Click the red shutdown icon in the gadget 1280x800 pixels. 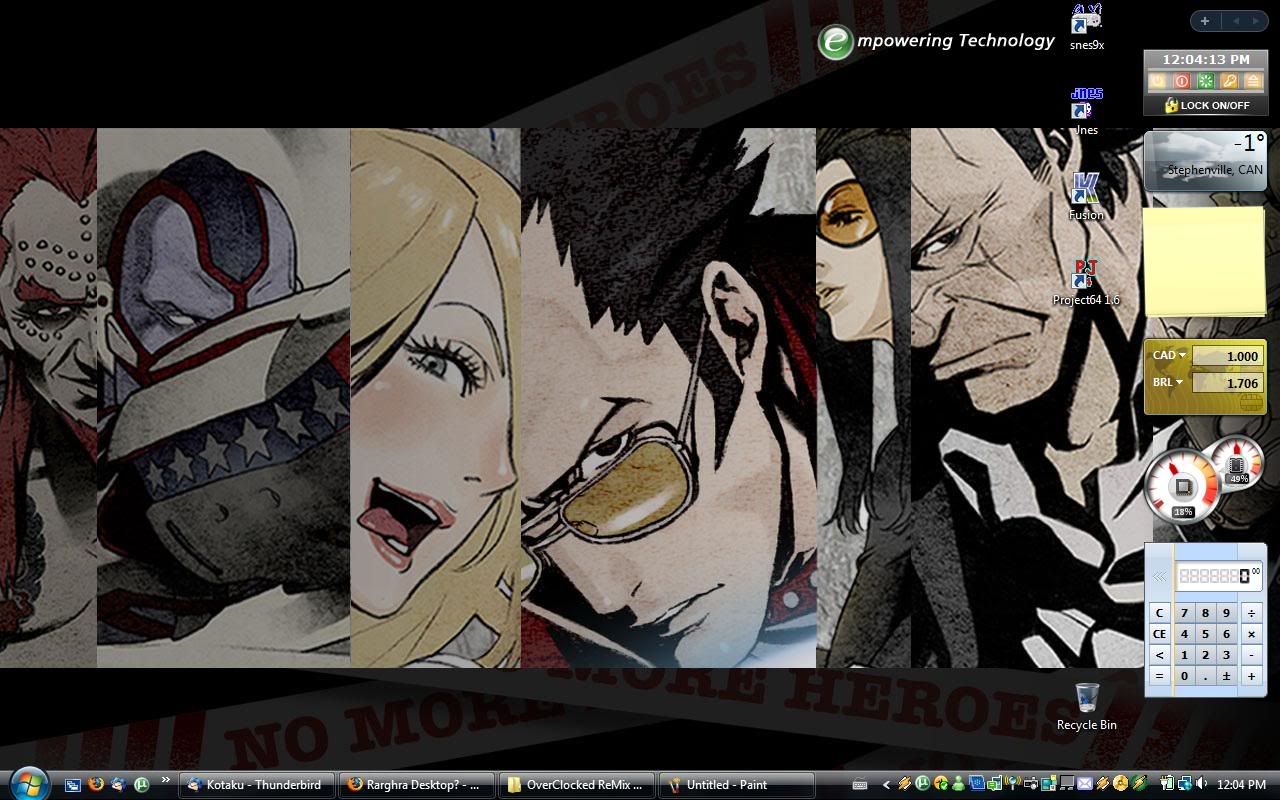point(1182,81)
